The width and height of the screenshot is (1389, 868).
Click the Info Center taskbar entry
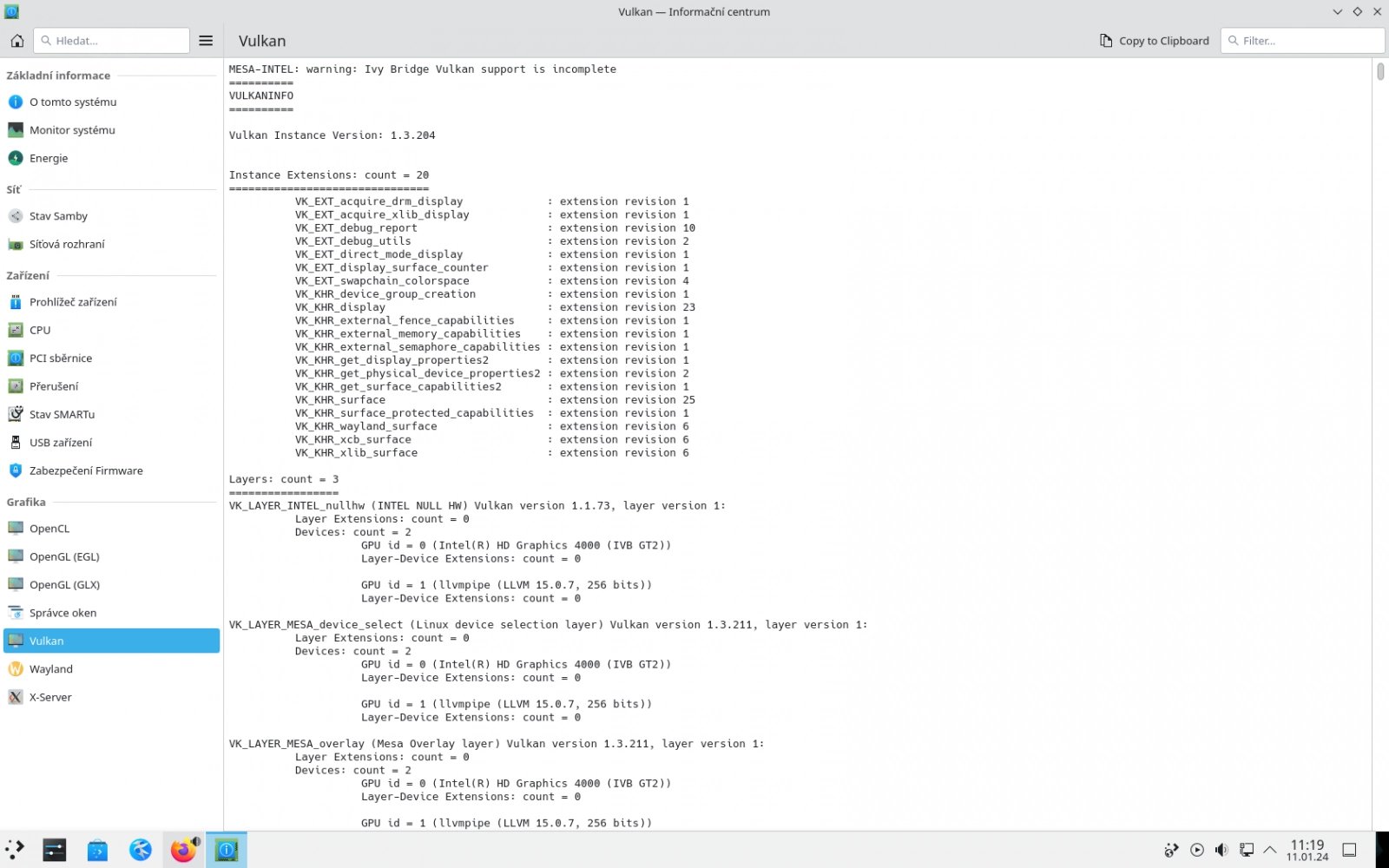(226, 850)
